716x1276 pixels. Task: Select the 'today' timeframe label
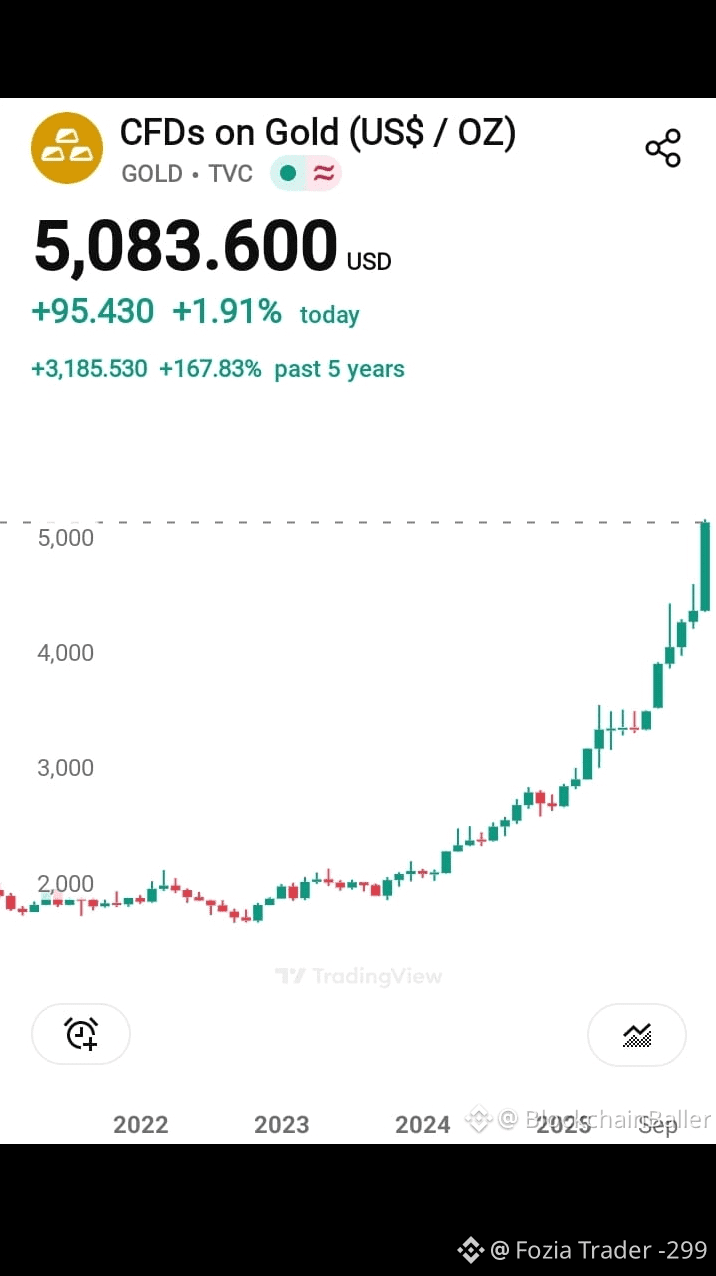tap(329, 315)
